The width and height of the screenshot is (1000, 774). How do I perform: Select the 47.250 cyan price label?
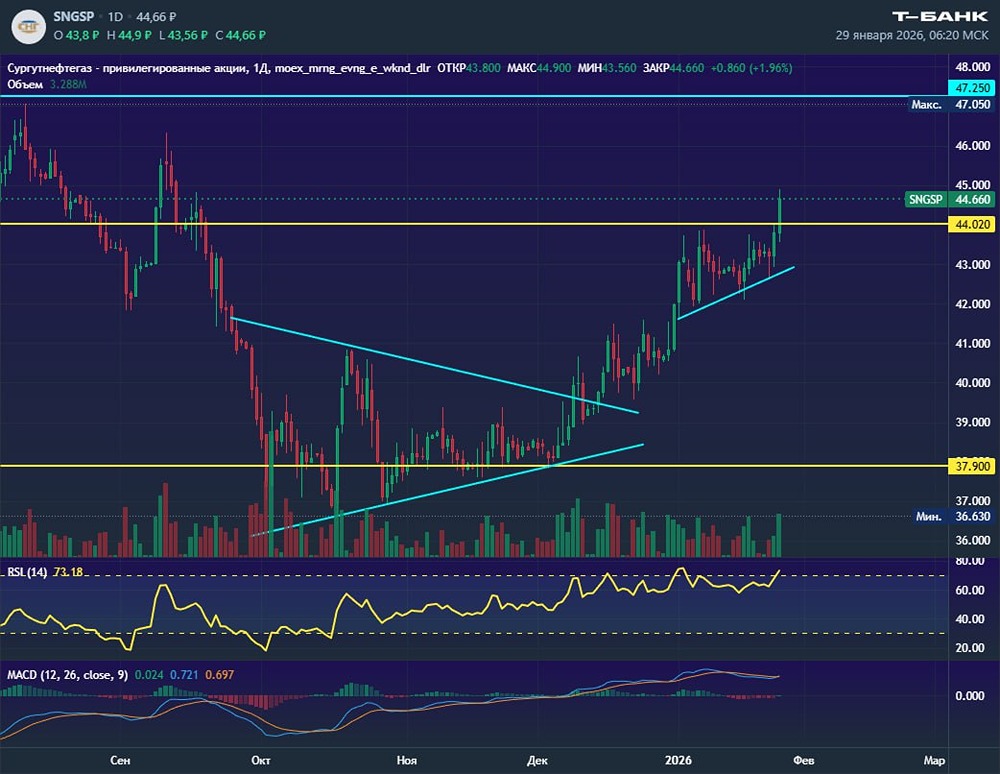coord(971,88)
